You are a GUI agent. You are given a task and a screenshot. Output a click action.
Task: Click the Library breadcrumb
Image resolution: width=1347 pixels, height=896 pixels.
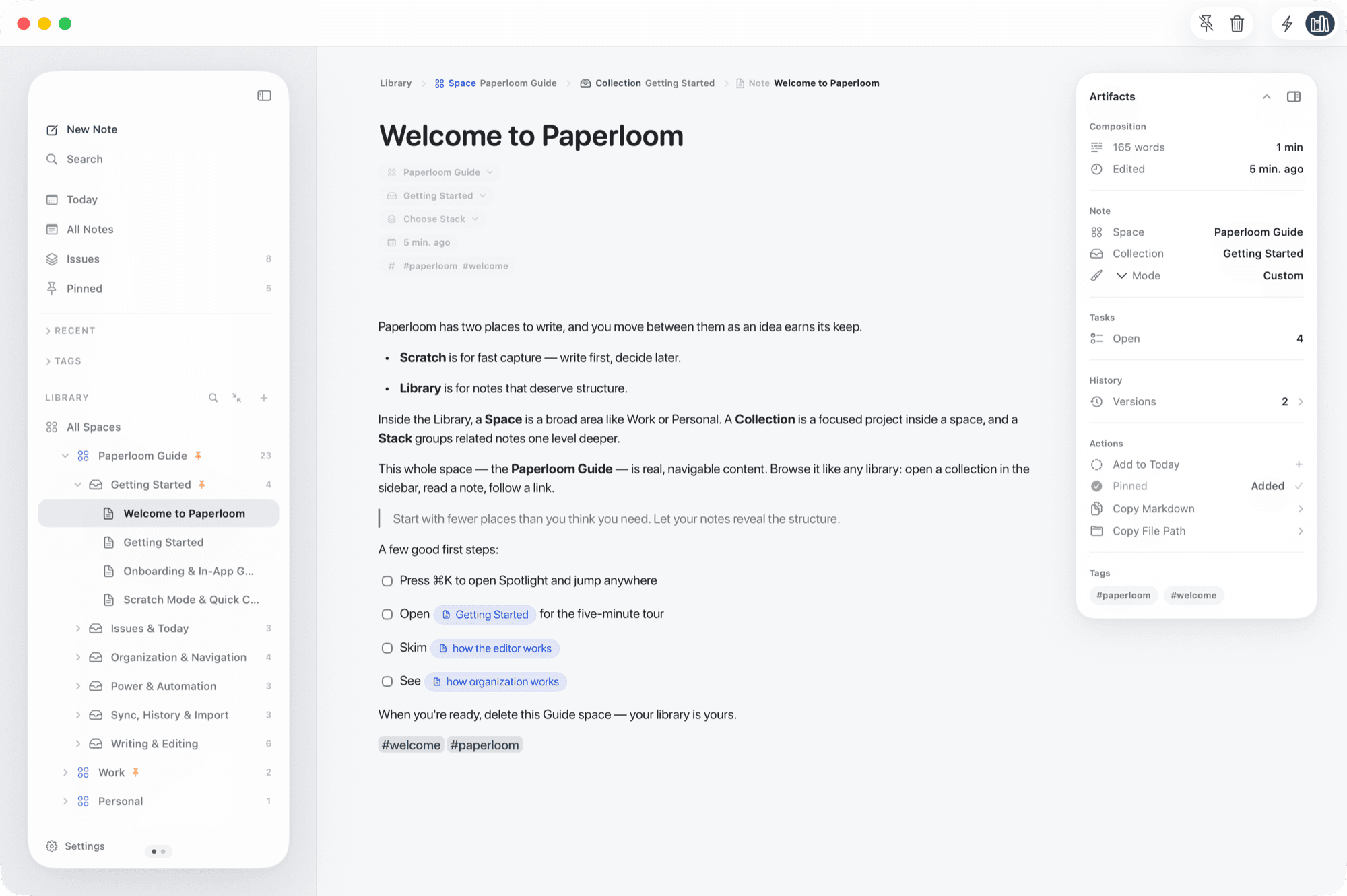pyautogui.click(x=395, y=83)
